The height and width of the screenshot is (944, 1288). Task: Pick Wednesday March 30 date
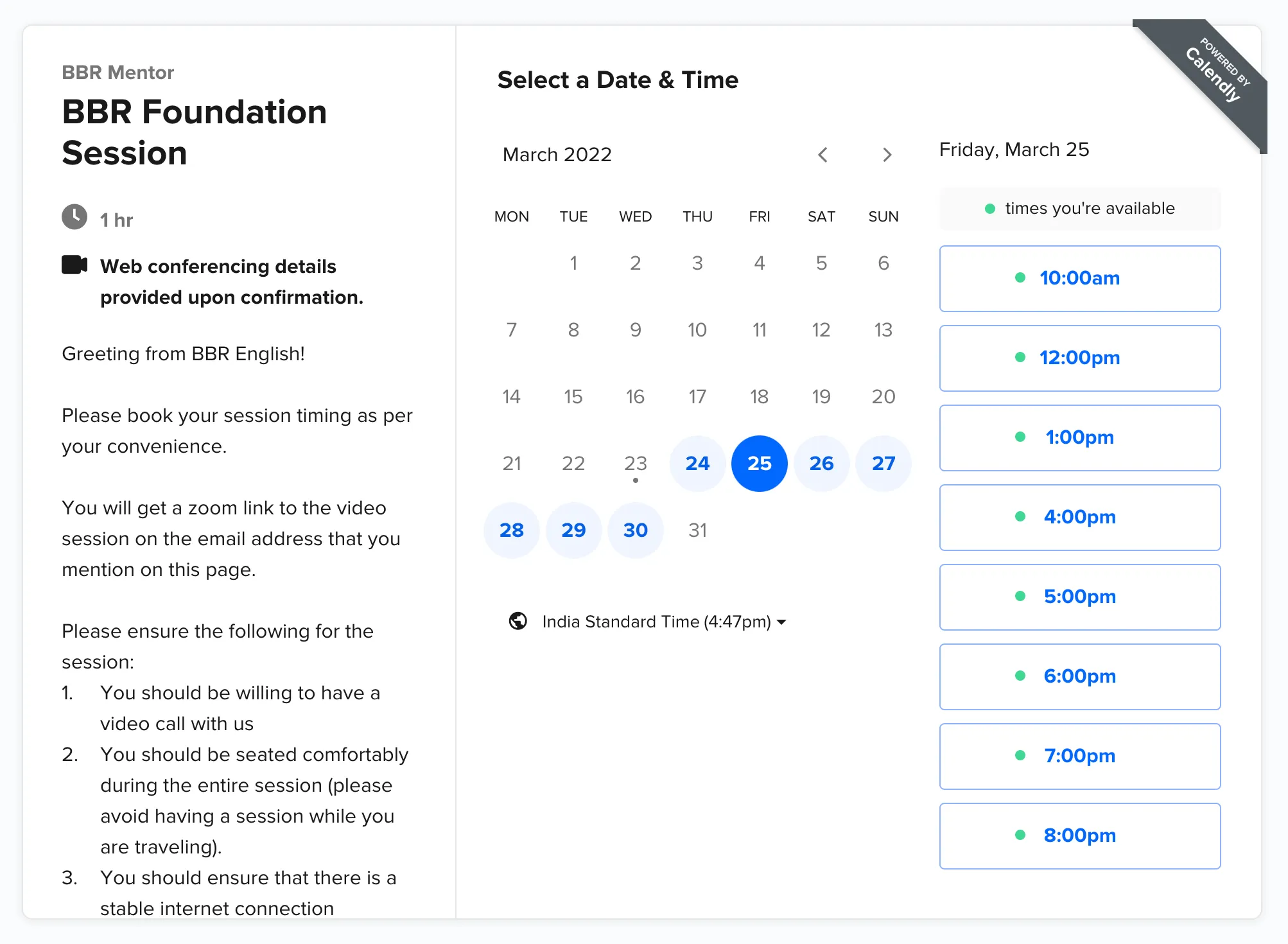tap(636, 530)
